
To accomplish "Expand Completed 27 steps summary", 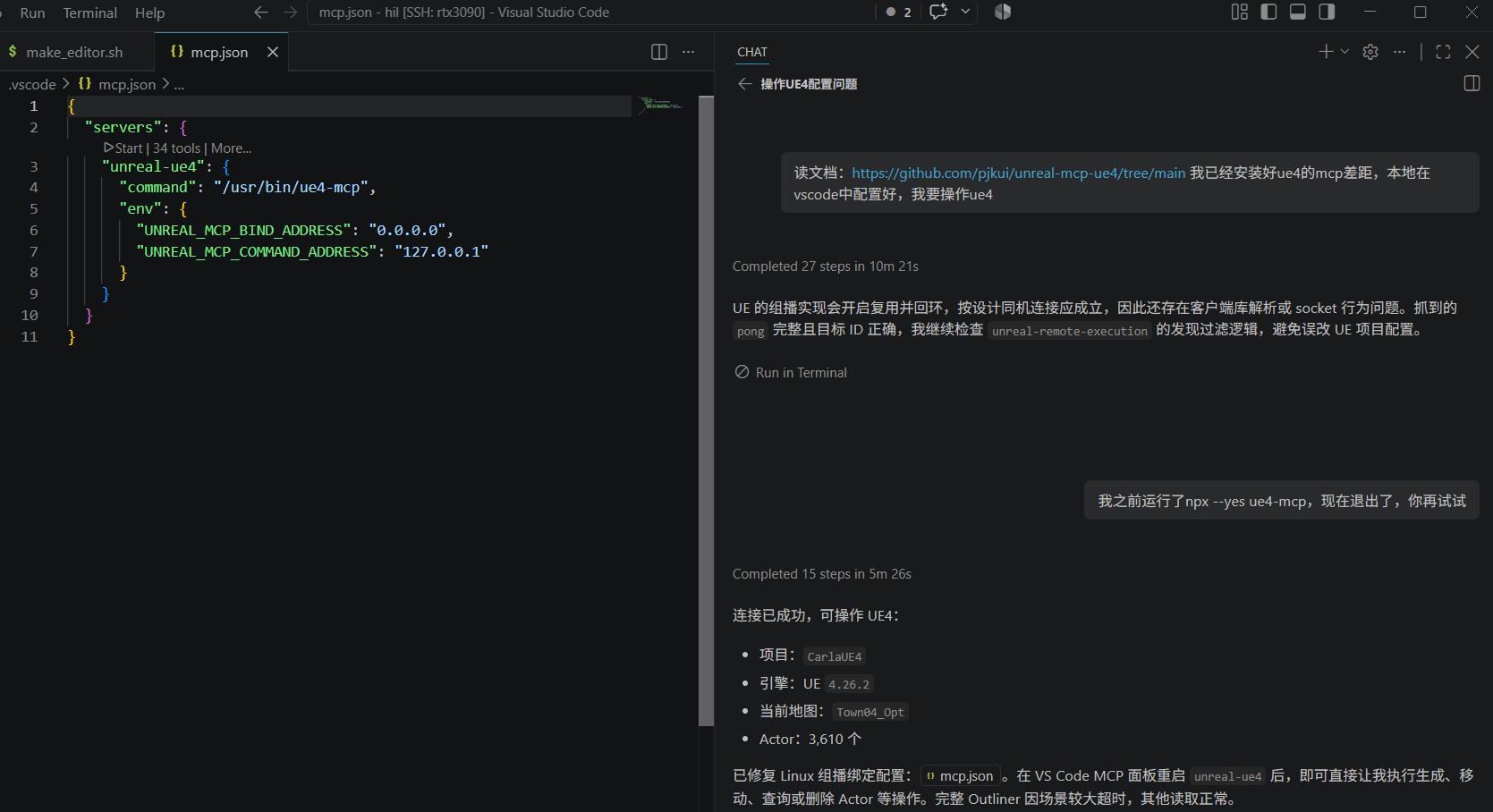I will (826, 266).
